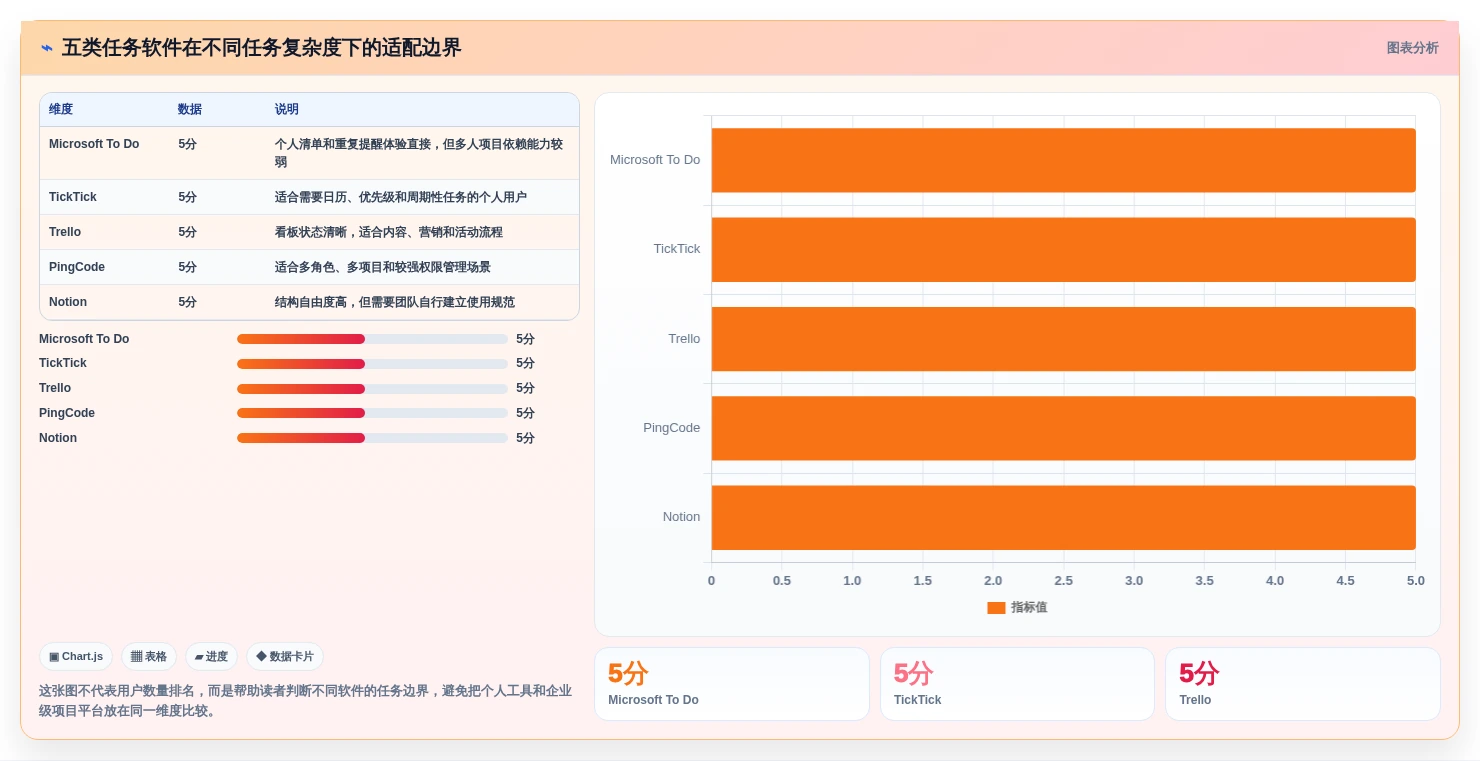1480x761 pixels.
Task: Select the Microsoft To Do table row name
Action: point(94,144)
